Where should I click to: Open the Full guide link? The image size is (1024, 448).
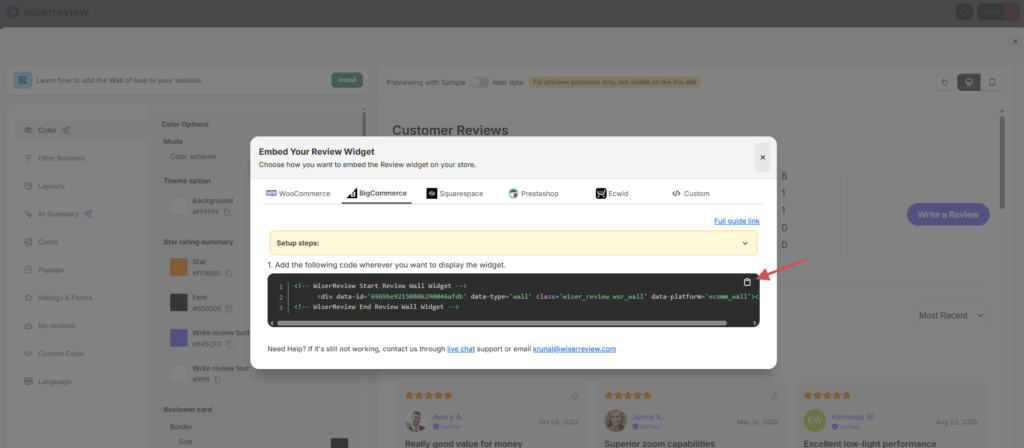(x=736, y=220)
